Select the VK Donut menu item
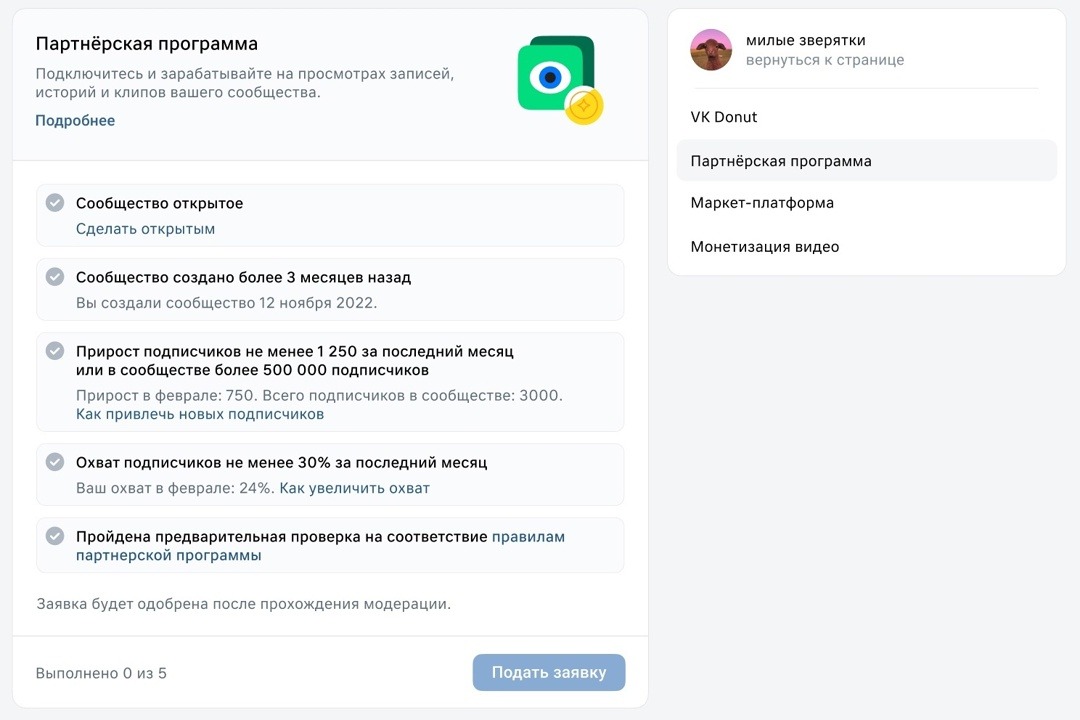Image resolution: width=1080 pixels, height=720 pixels. (x=726, y=117)
